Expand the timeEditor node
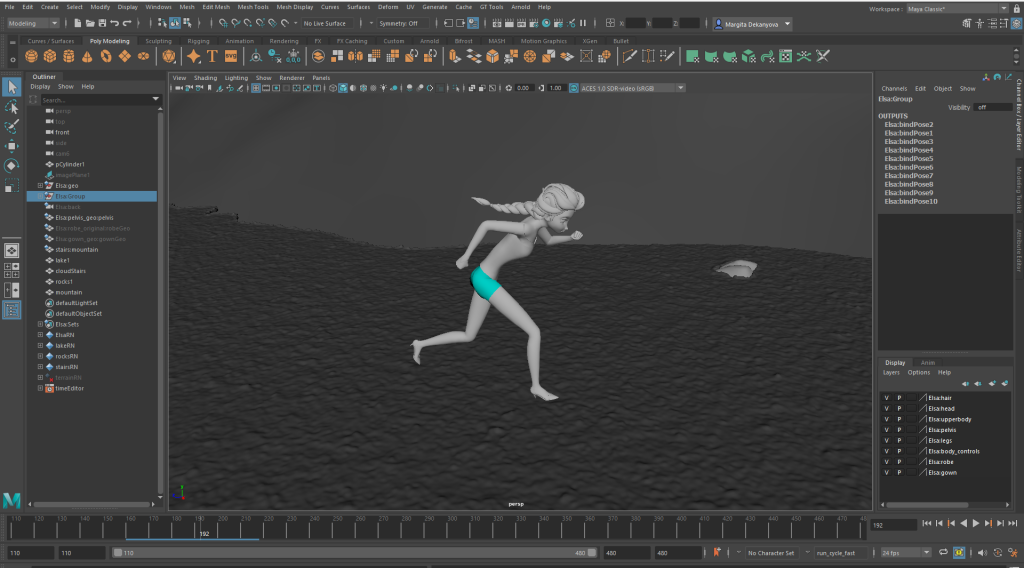The height and width of the screenshot is (568, 1024). 40,388
